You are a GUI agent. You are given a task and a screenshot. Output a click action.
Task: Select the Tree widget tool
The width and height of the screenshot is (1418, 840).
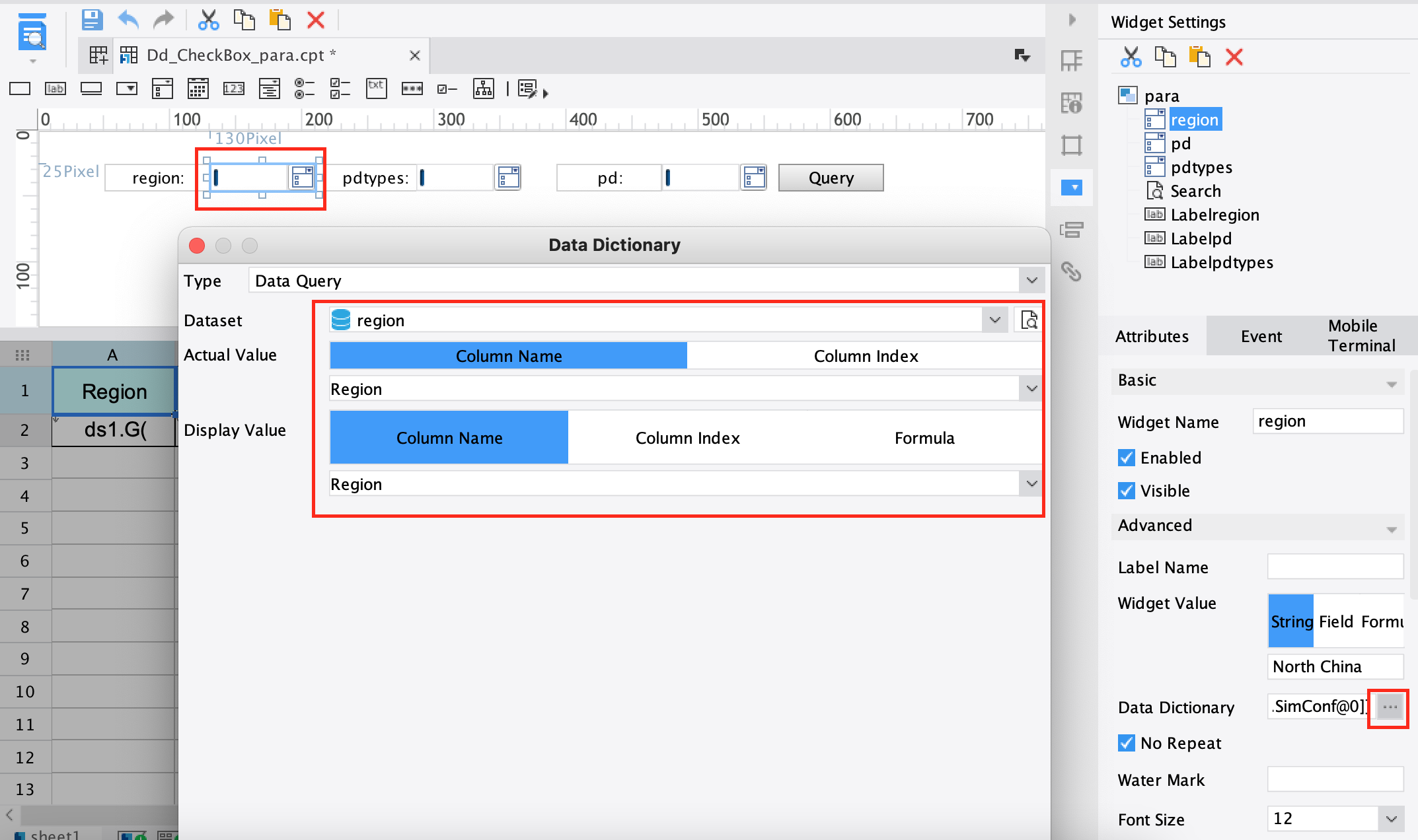484,88
